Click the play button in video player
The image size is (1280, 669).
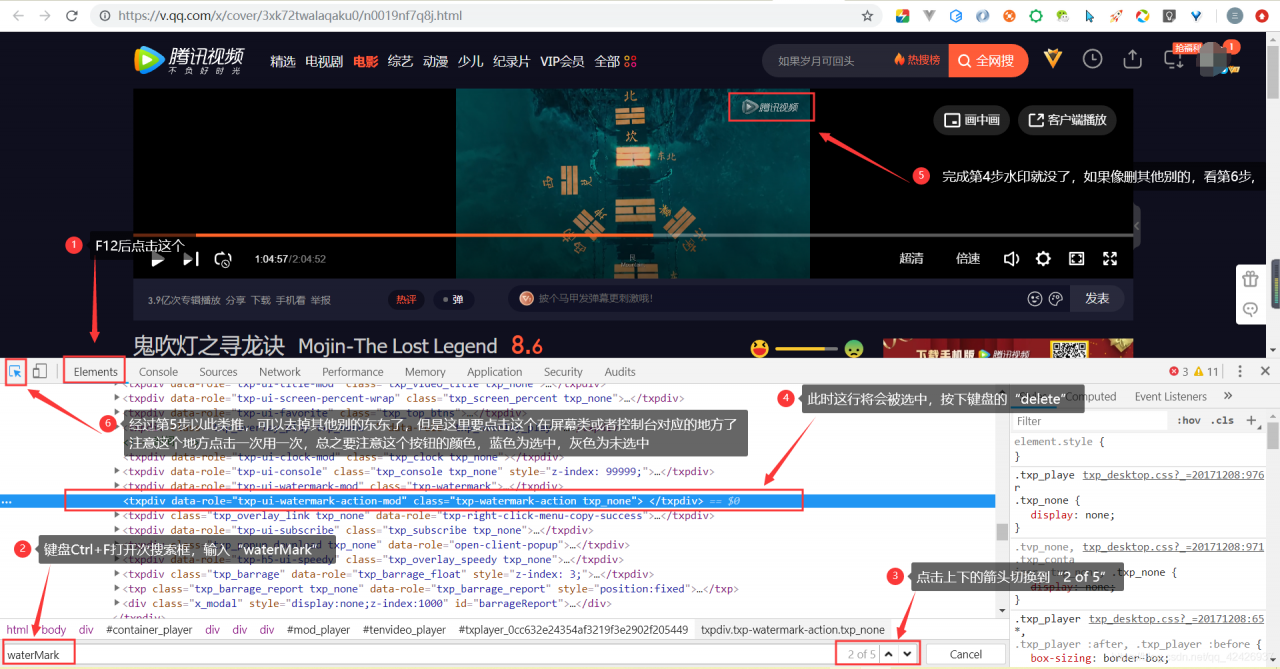coord(157,259)
